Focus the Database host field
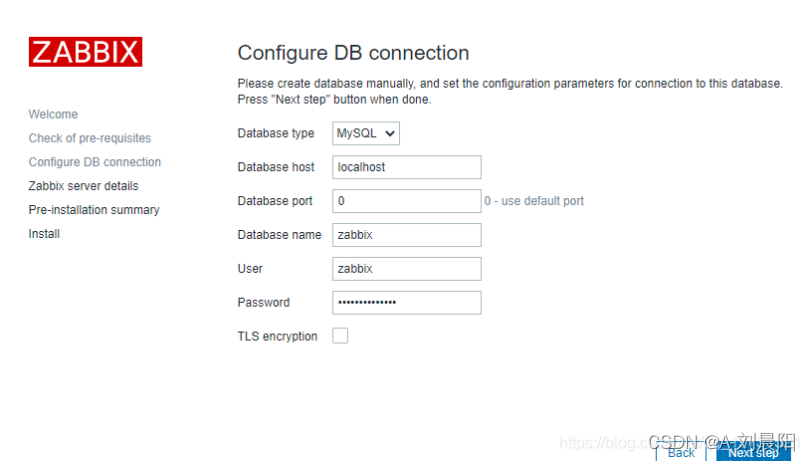This screenshot has height=461, width=810. pyautogui.click(x=406, y=167)
